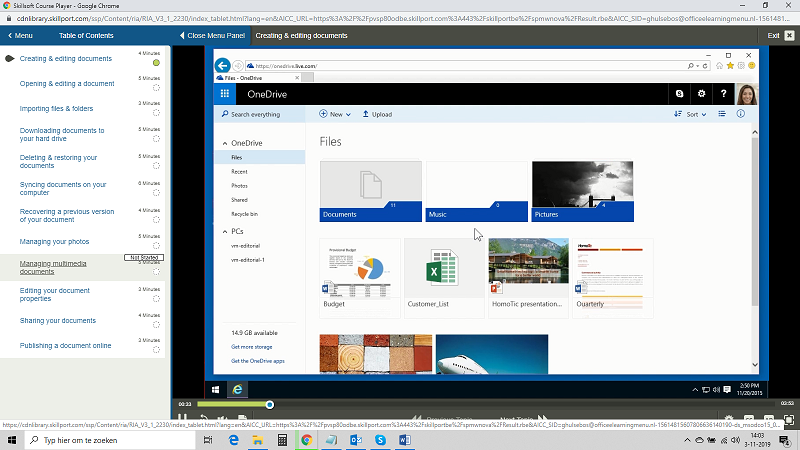
Task: Select the Files - OneDrive browser tab
Action: click(x=258, y=78)
